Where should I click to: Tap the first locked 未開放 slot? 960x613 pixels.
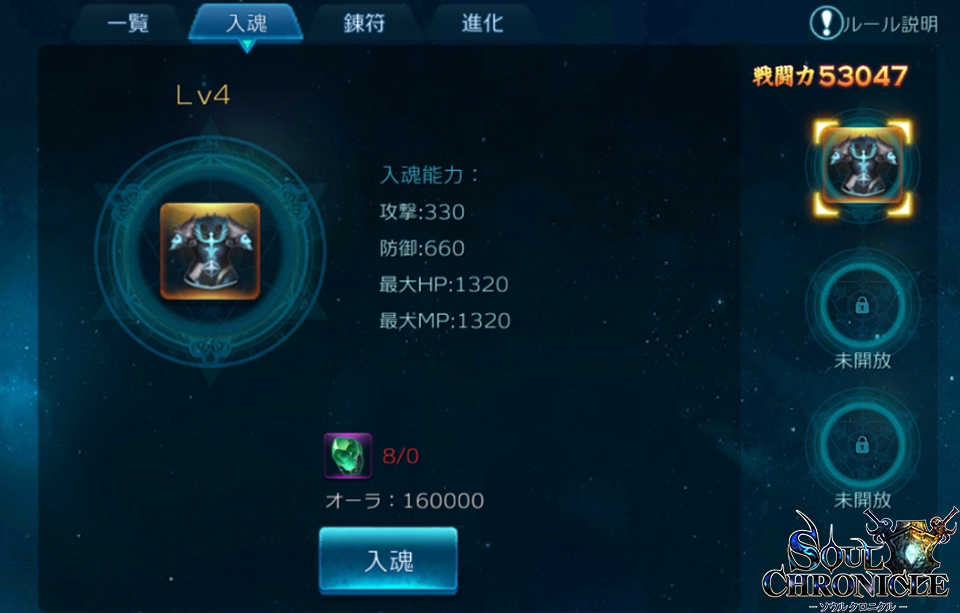coord(862,304)
